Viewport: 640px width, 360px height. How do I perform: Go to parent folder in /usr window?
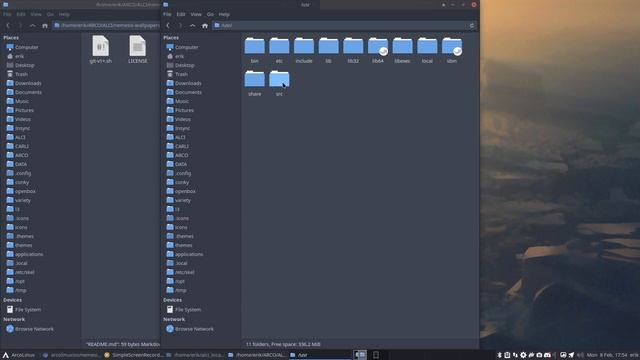193,25
